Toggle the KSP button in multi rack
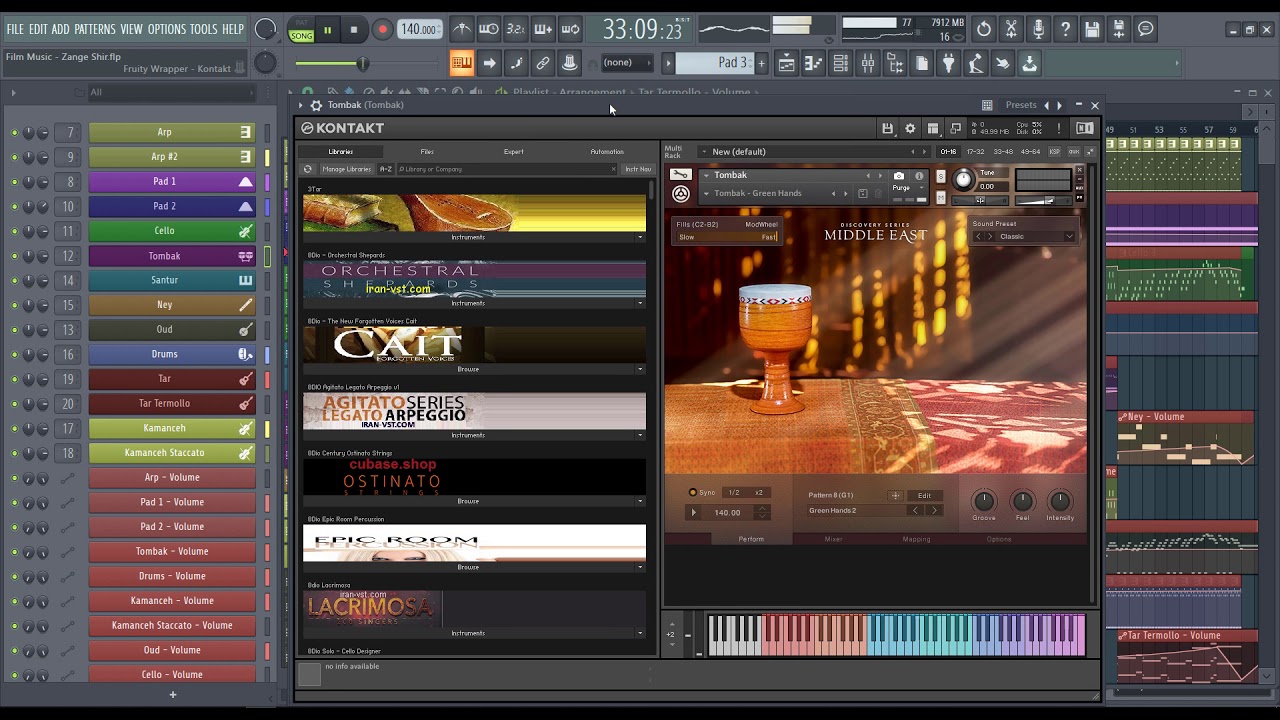The image size is (1280, 720). pyautogui.click(x=1054, y=152)
